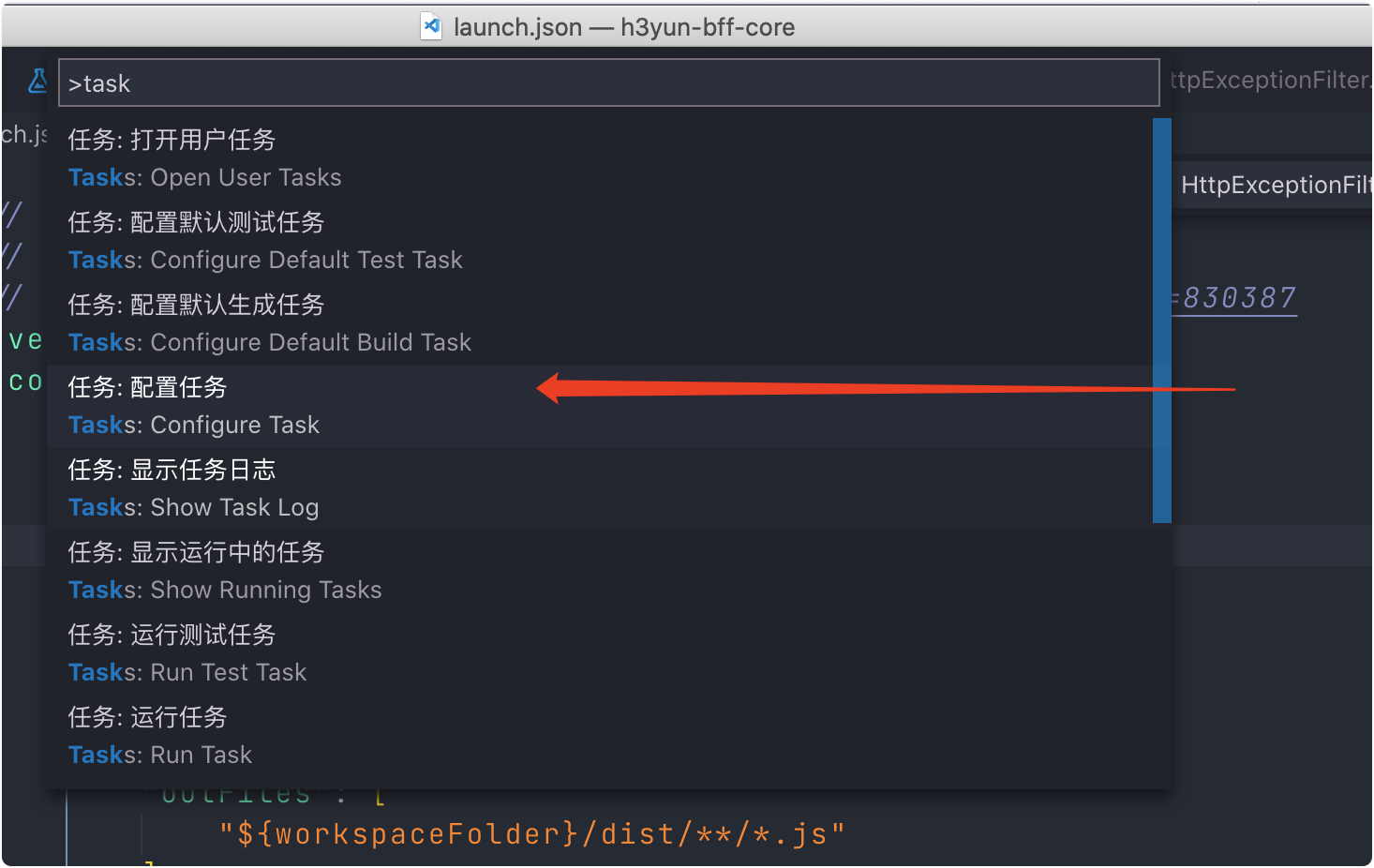The image size is (1374, 868).
Task: Select Tasks: Open User Tasks command
Action: (600, 159)
